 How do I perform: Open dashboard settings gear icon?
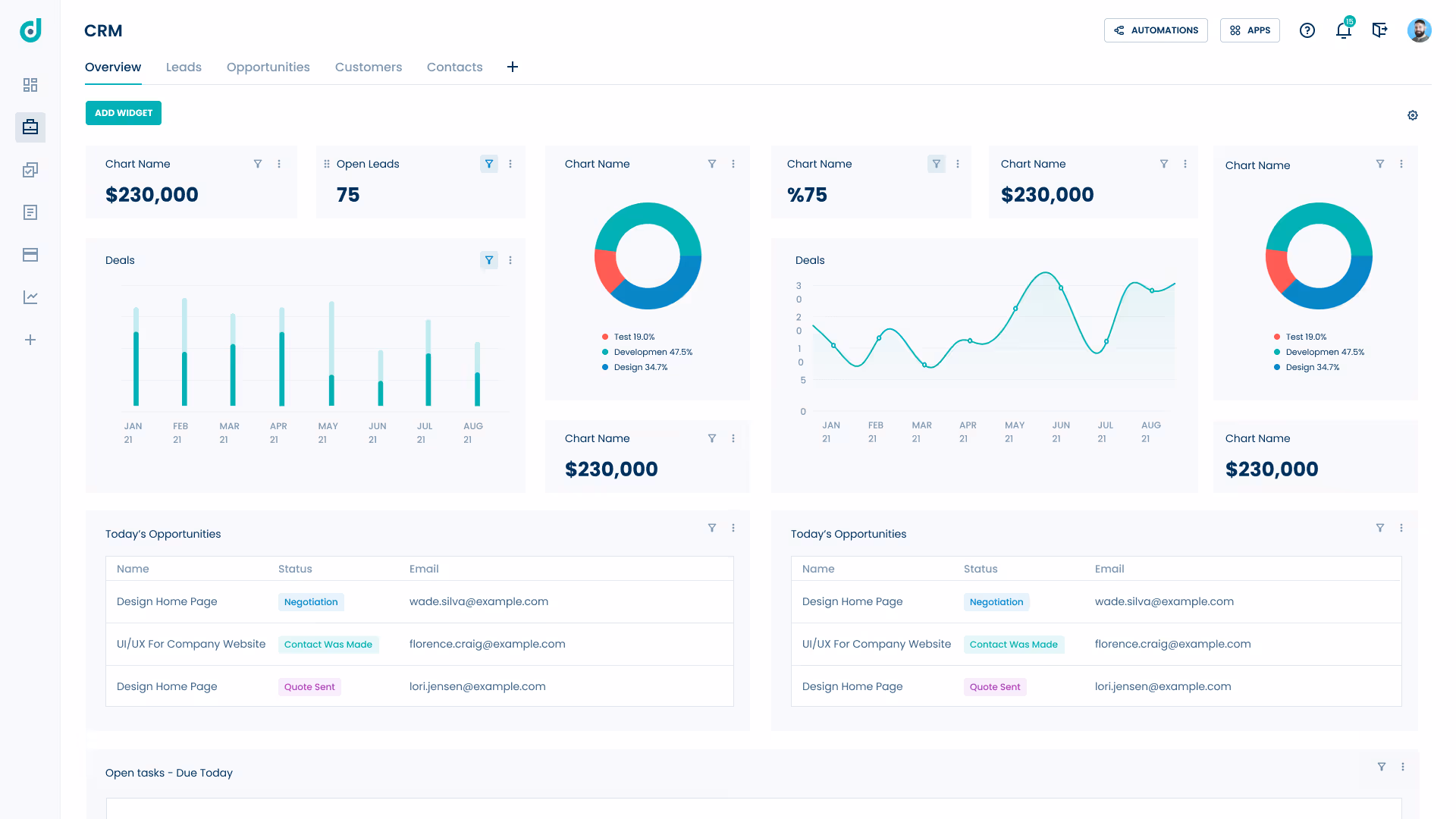coord(1412,115)
